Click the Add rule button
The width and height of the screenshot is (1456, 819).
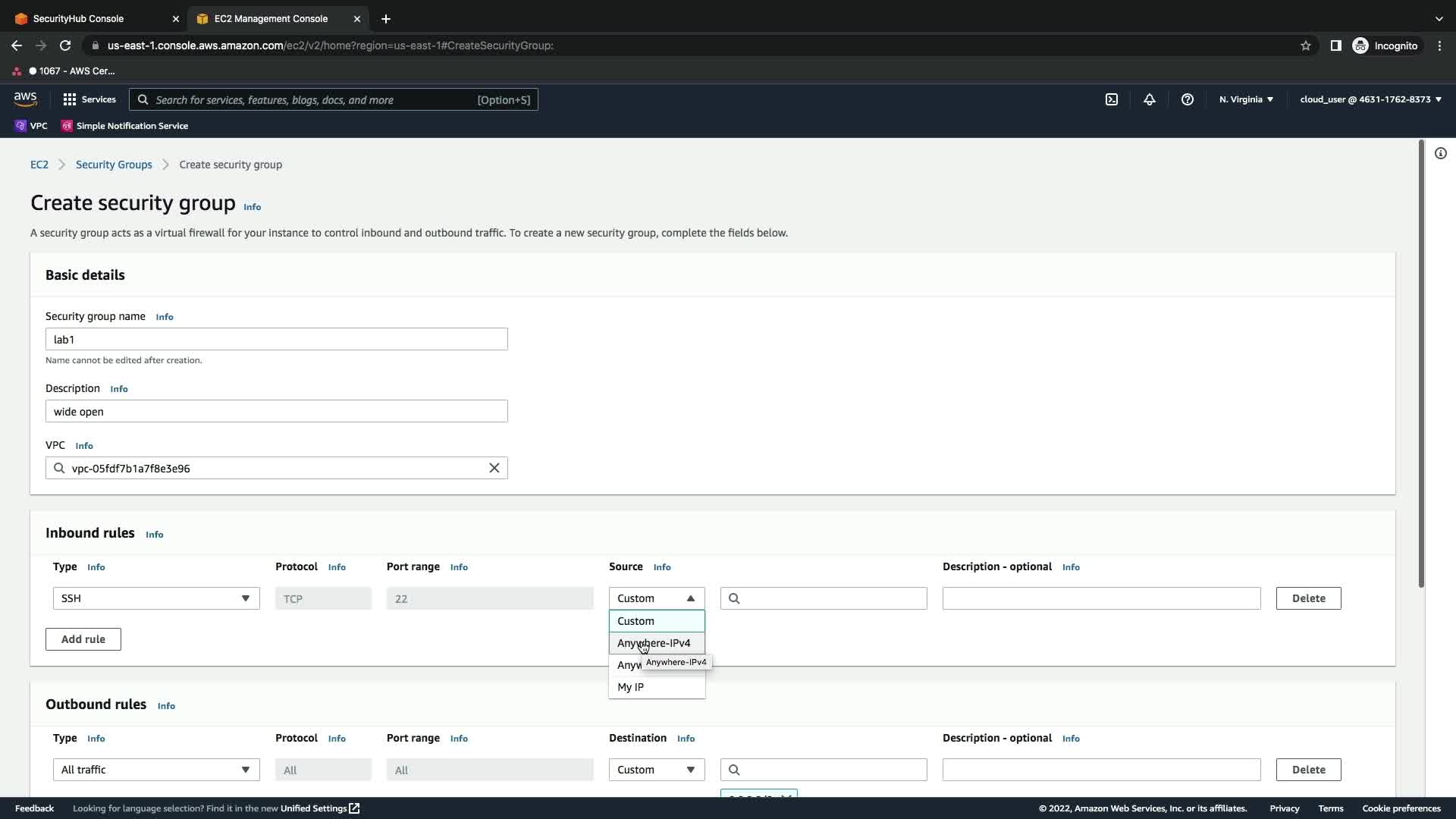[x=83, y=639]
